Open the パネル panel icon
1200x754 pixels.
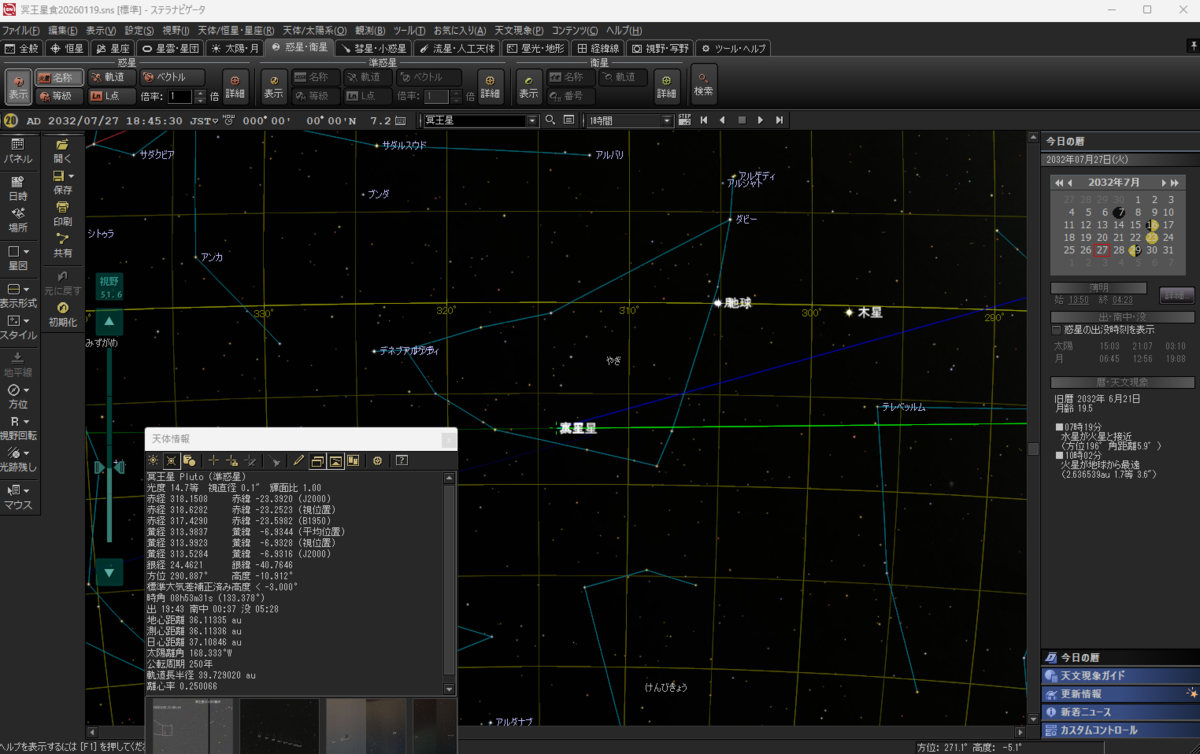point(18,151)
